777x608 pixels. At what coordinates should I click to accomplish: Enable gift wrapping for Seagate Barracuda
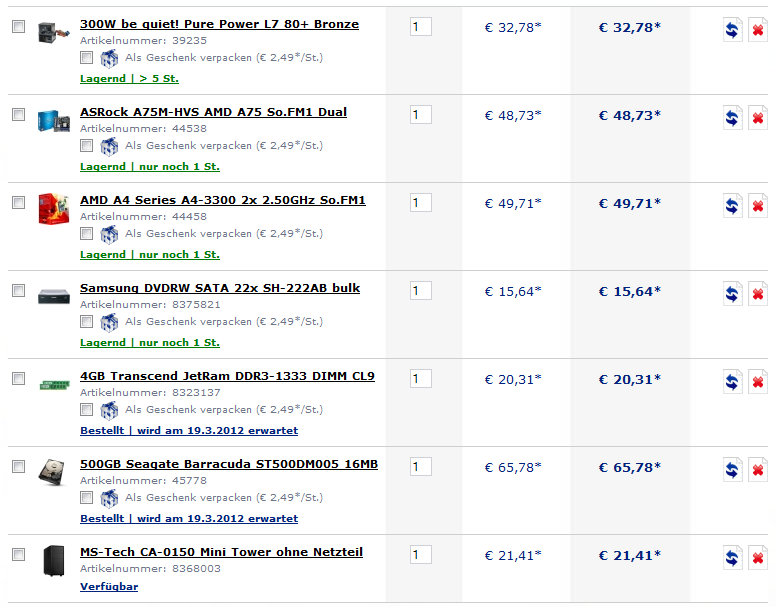[86, 497]
